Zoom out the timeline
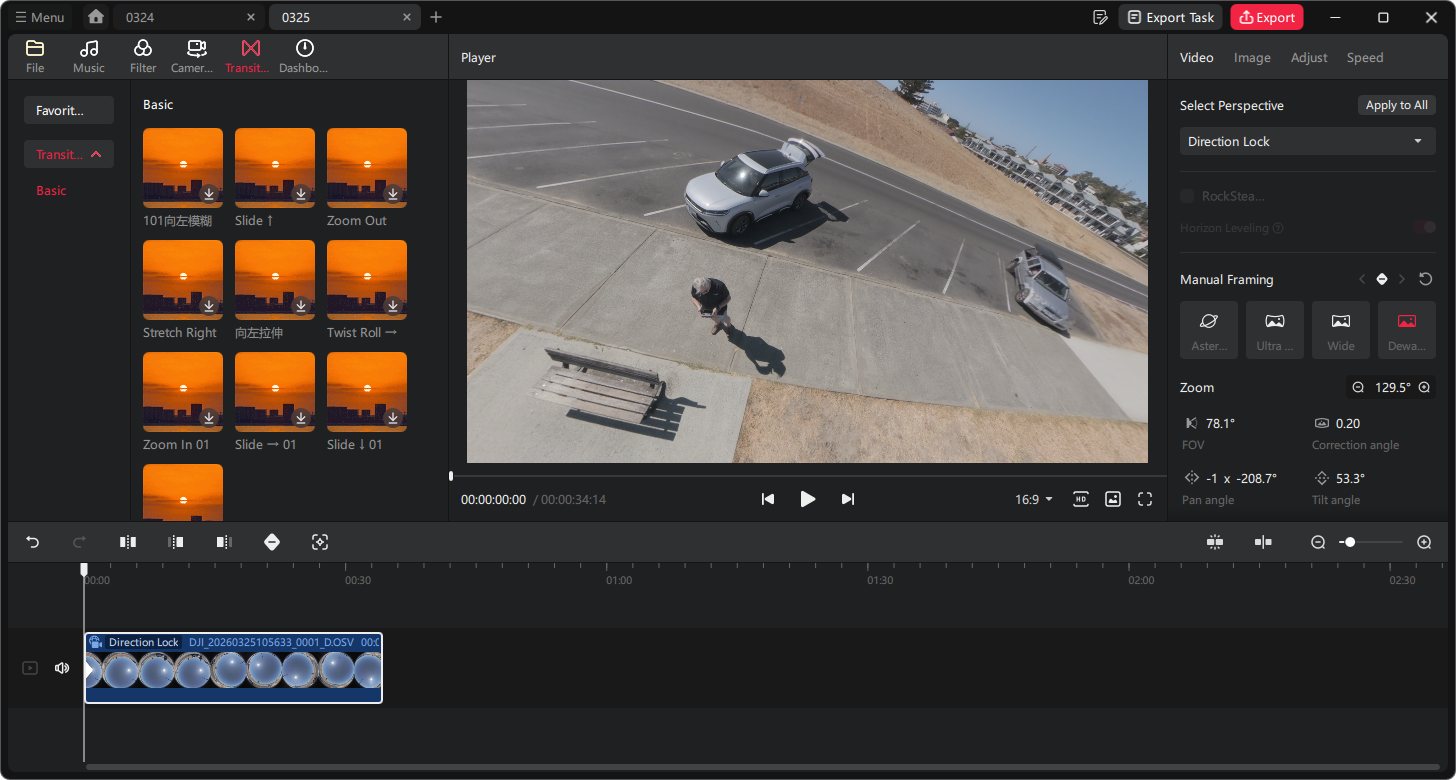Screen dimensions: 1456x780 coord(1318,542)
